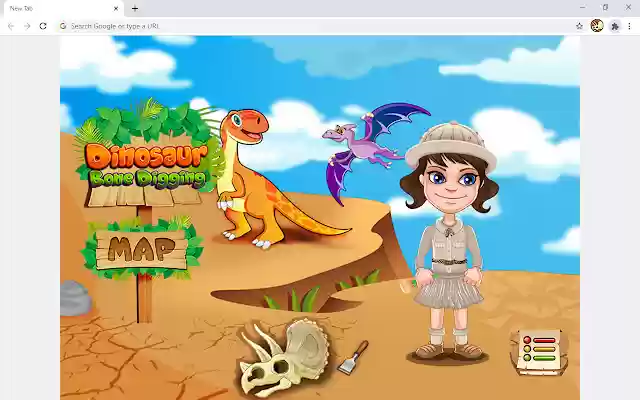Pick up the chisel digging tool

pyautogui.click(x=353, y=358)
